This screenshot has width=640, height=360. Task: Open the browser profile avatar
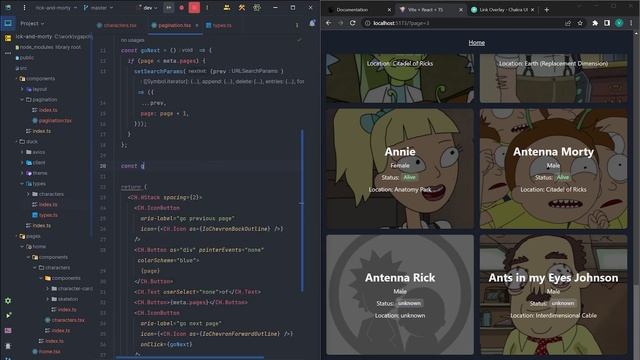click(x=619, y=23)
